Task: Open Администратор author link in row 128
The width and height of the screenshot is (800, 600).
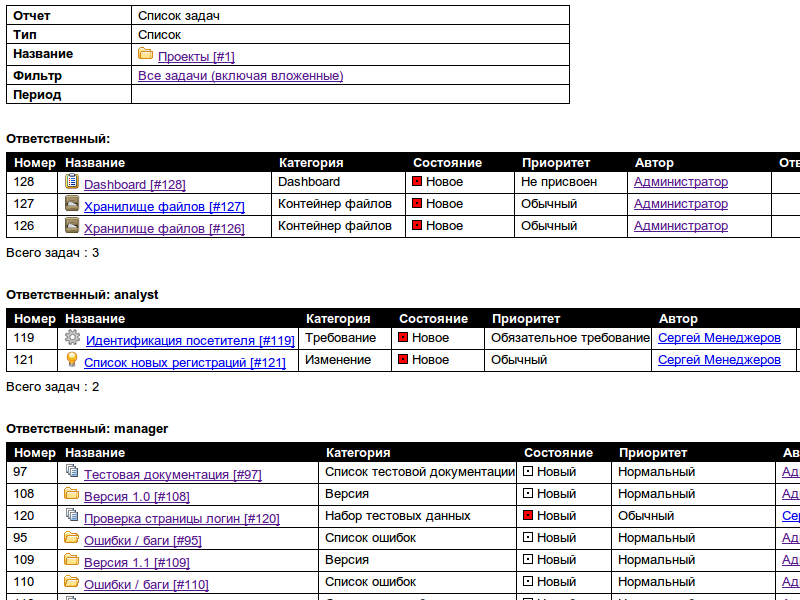Action: click(x=681, y=182)
